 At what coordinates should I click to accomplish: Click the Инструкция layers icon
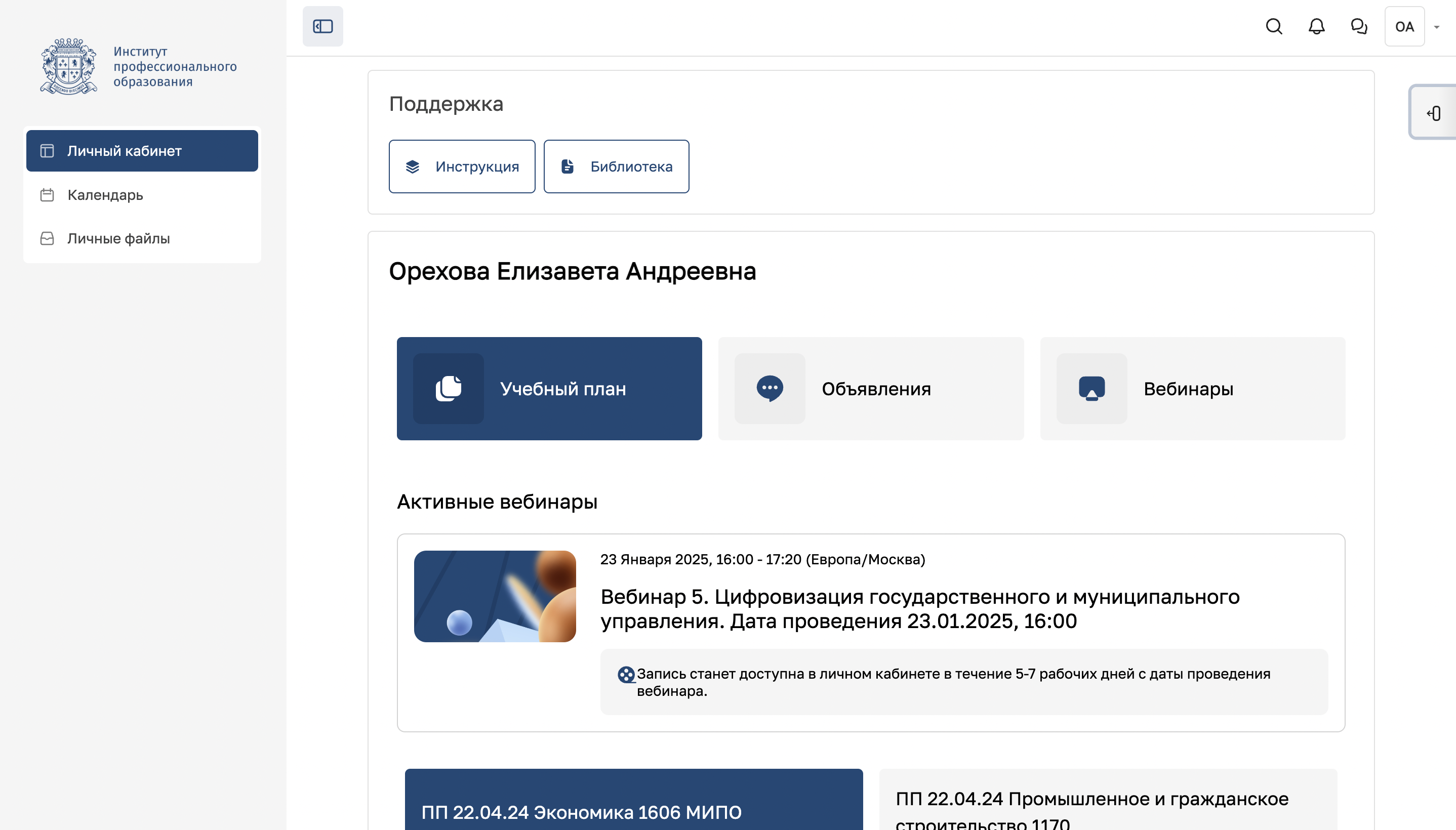click(x=412, y=167)
